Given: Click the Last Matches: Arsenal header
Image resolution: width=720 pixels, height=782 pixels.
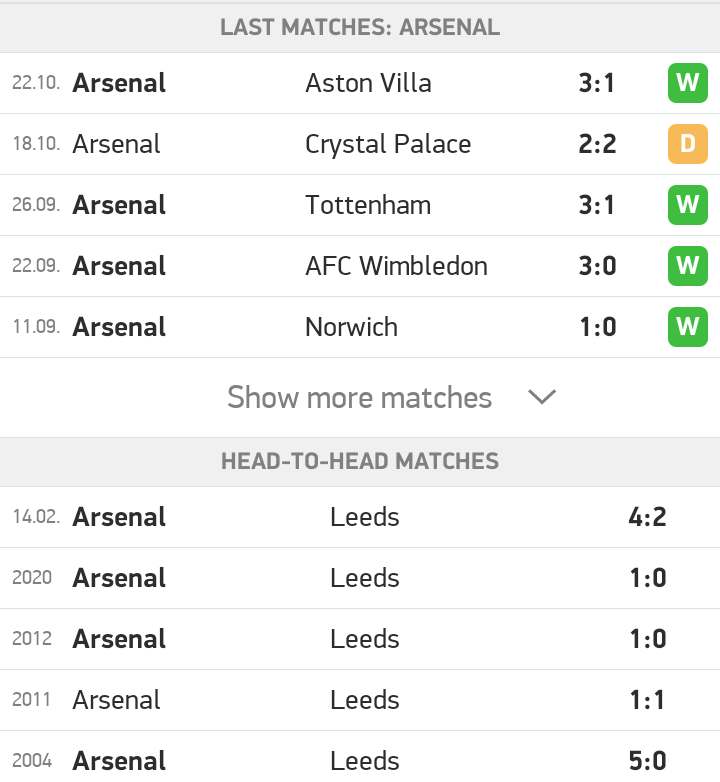Looking at the screenshot, I should coord(360,27).
